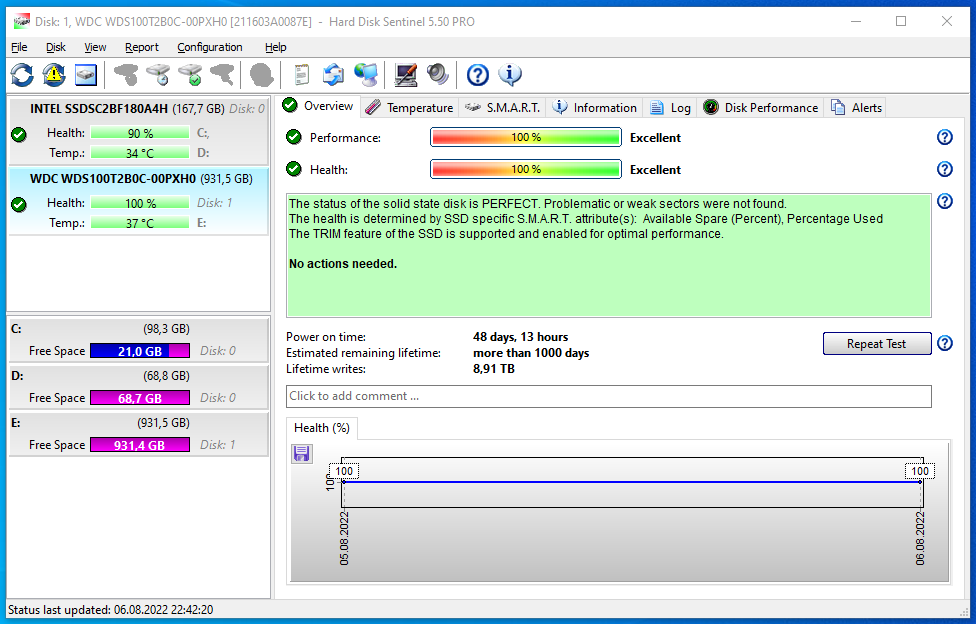Click the '8,91 TB' lifetime writes value
The image size is (976, 624).
[494, 369]
